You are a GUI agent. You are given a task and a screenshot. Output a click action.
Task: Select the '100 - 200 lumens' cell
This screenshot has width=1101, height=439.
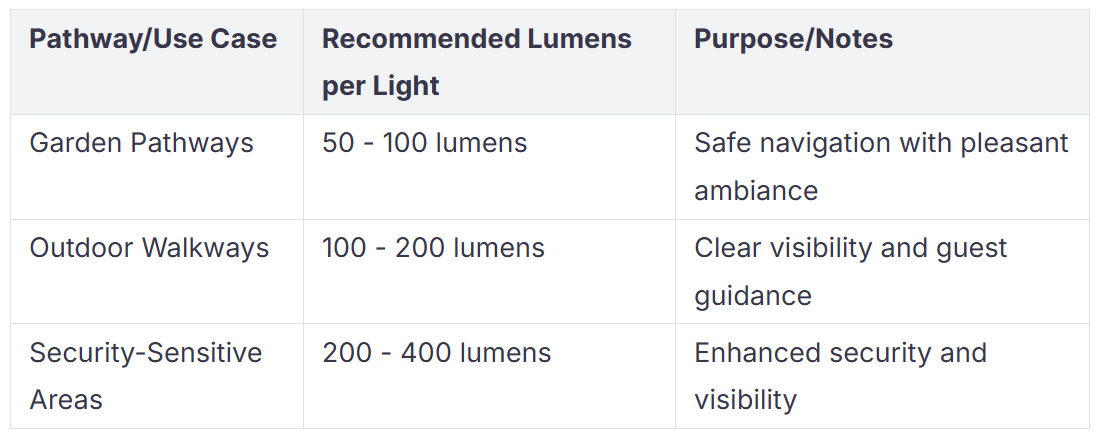433,248
